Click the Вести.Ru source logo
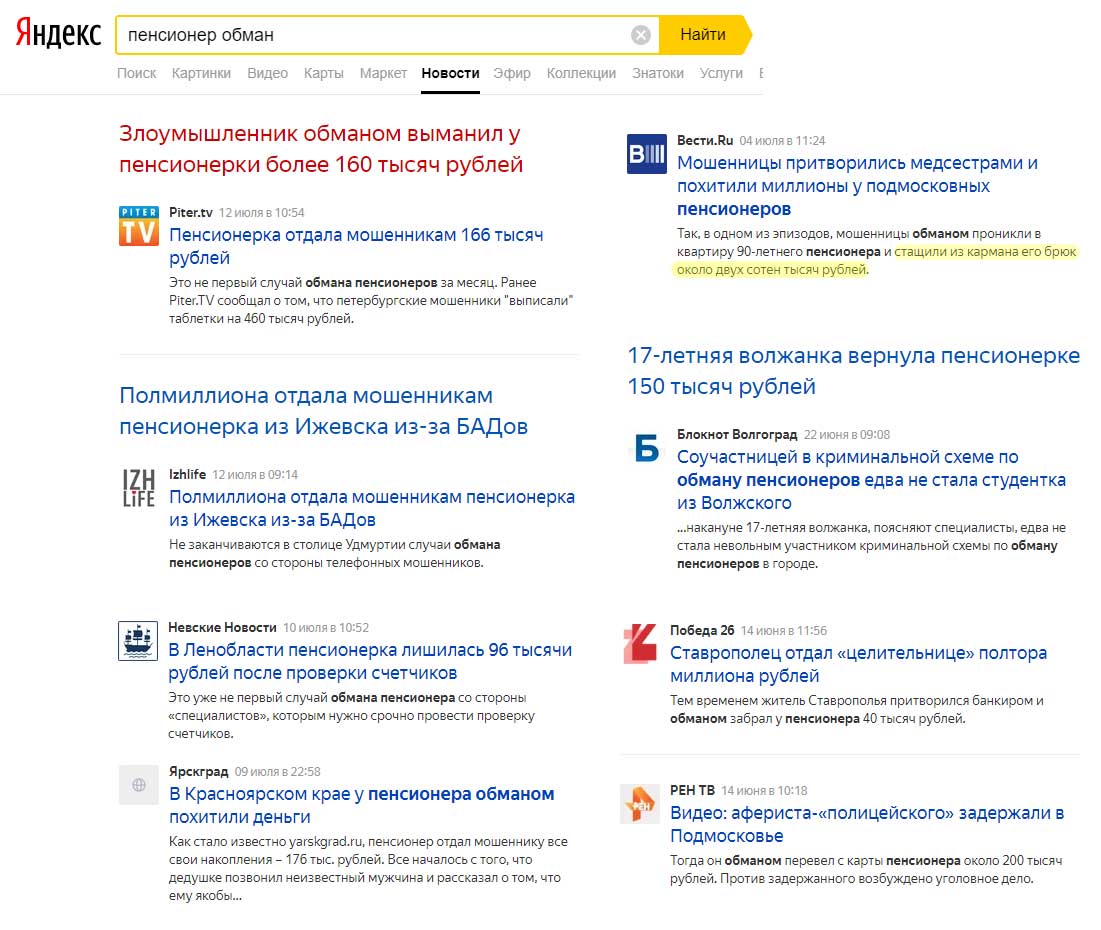Viewport: 1101px width, 930px height. point(646,154)
